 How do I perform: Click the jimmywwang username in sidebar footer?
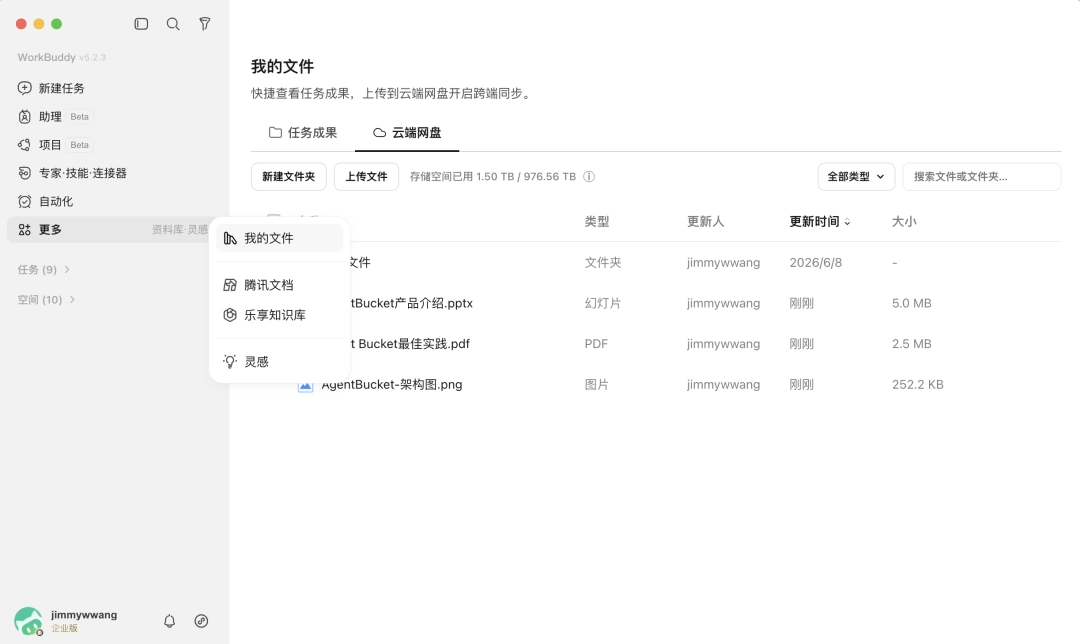click(84, 615)
